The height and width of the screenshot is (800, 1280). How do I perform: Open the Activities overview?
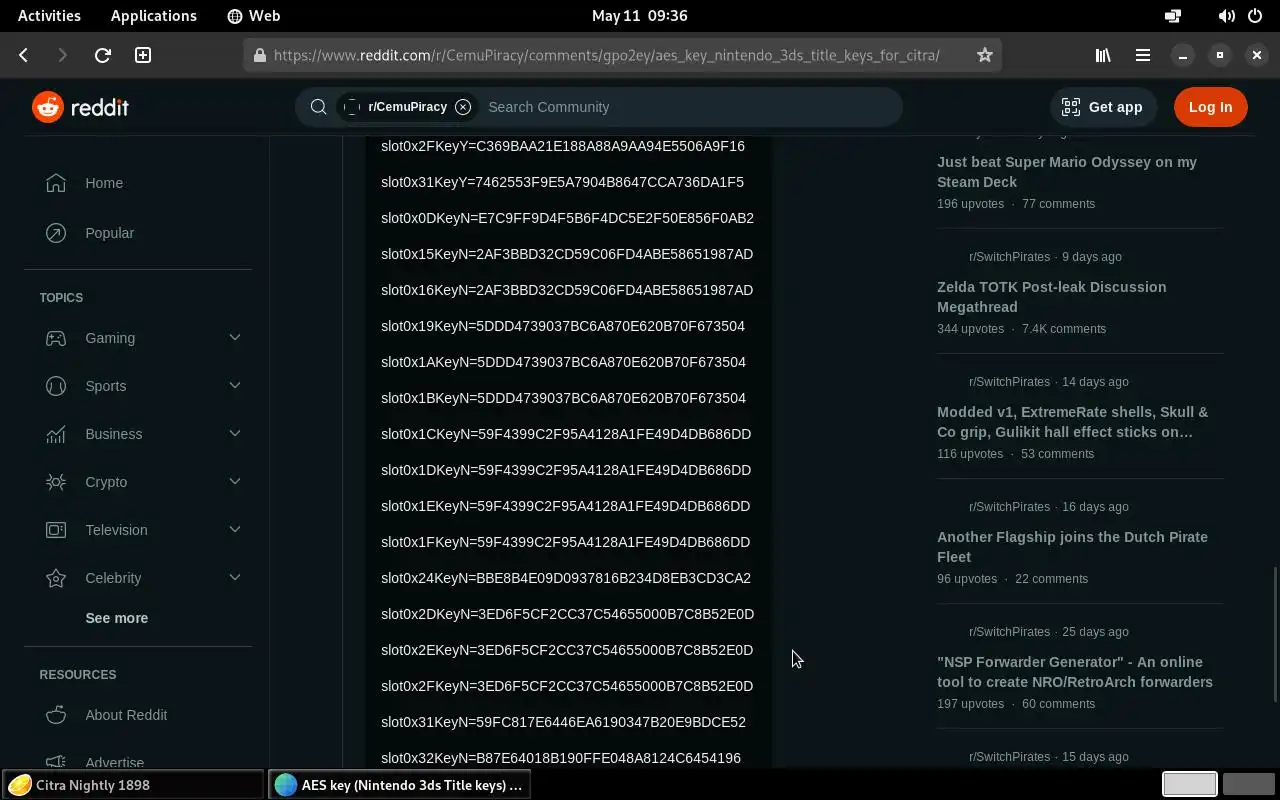(49, 16)
